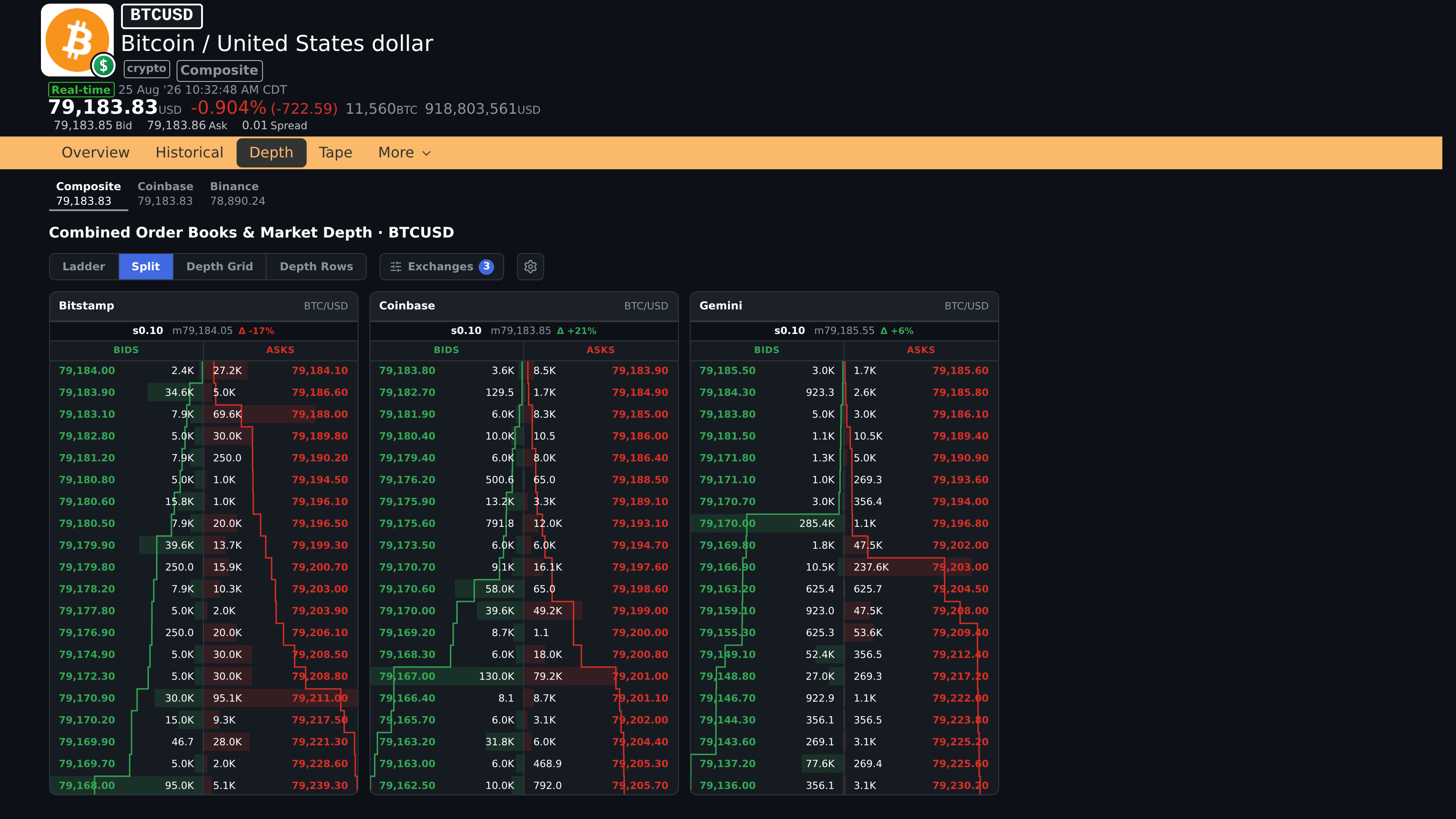Select the Depth tab

coord(271,152)
